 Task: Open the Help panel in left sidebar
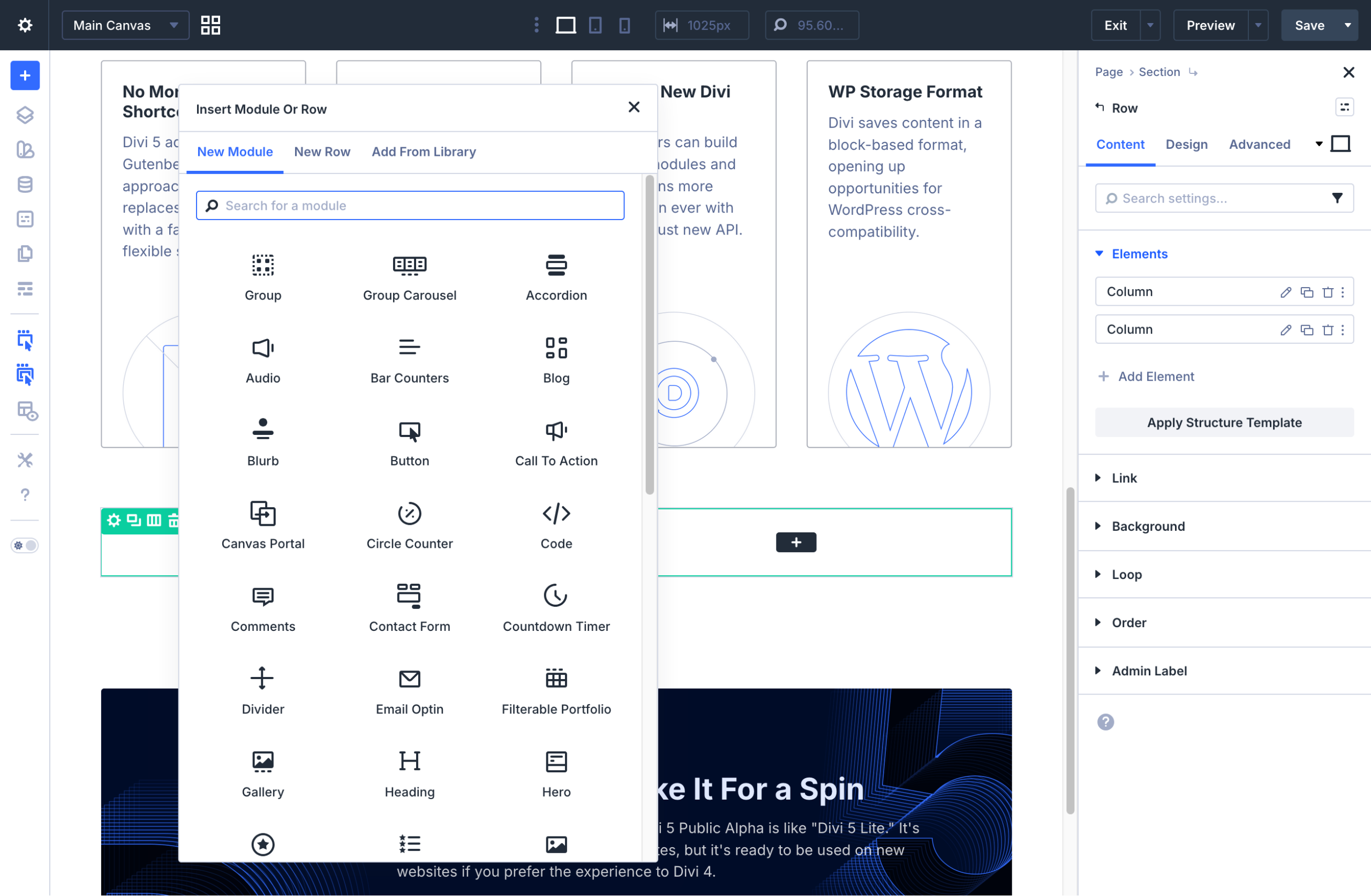[x=25, y=494]
